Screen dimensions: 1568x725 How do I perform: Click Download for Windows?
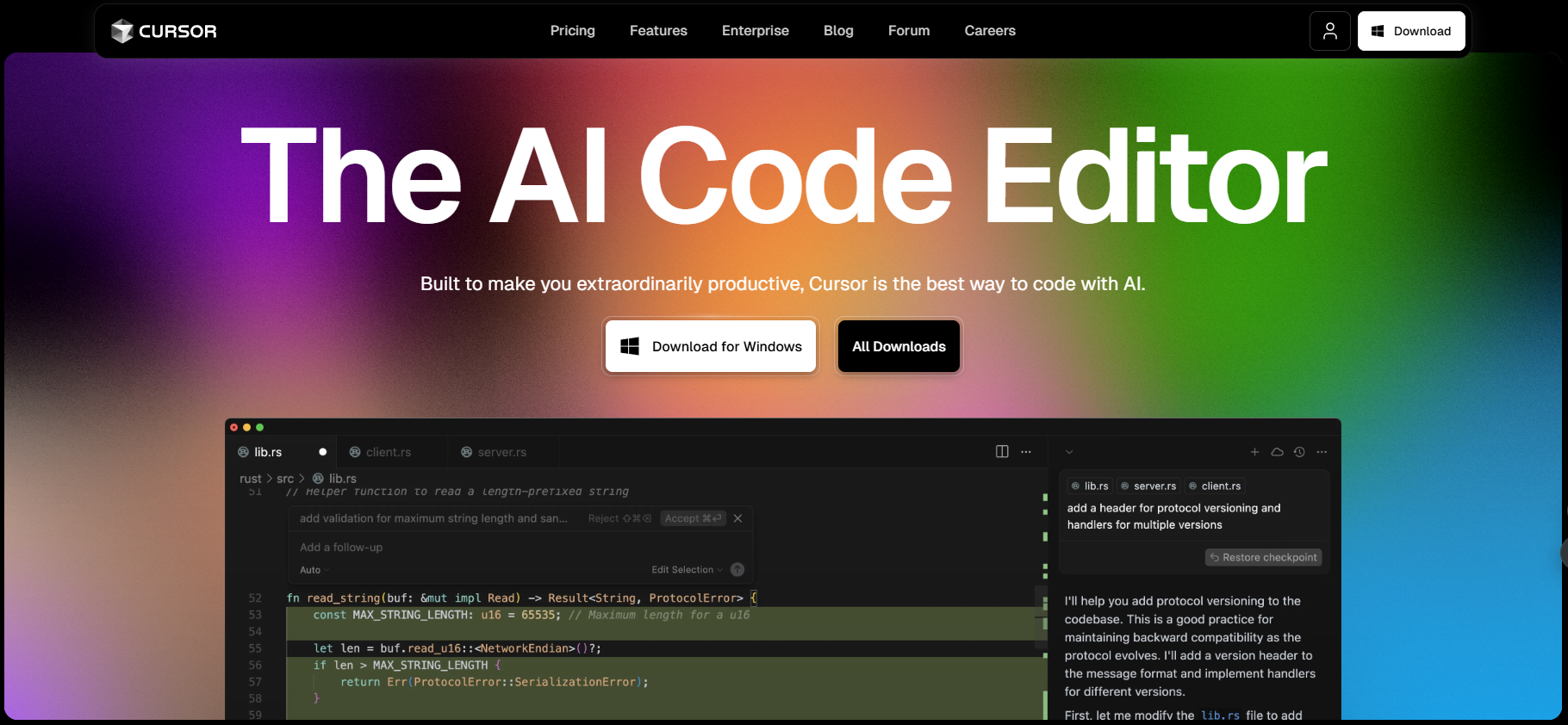(x=711, y=346)
